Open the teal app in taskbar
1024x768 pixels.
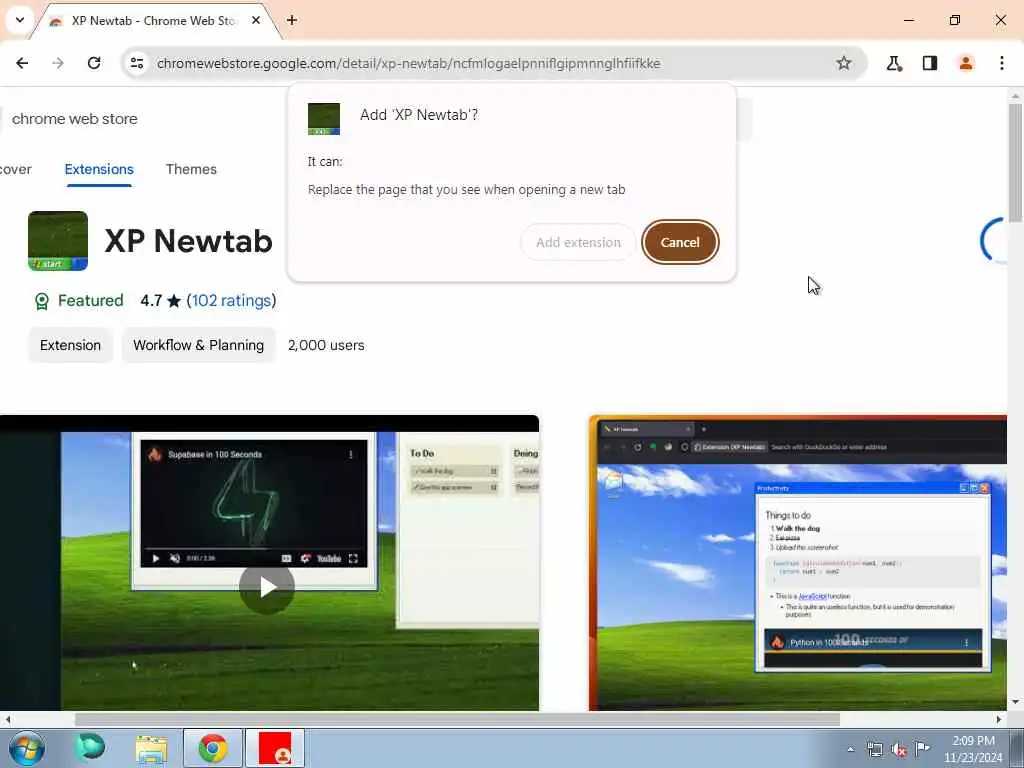(90, 748)
